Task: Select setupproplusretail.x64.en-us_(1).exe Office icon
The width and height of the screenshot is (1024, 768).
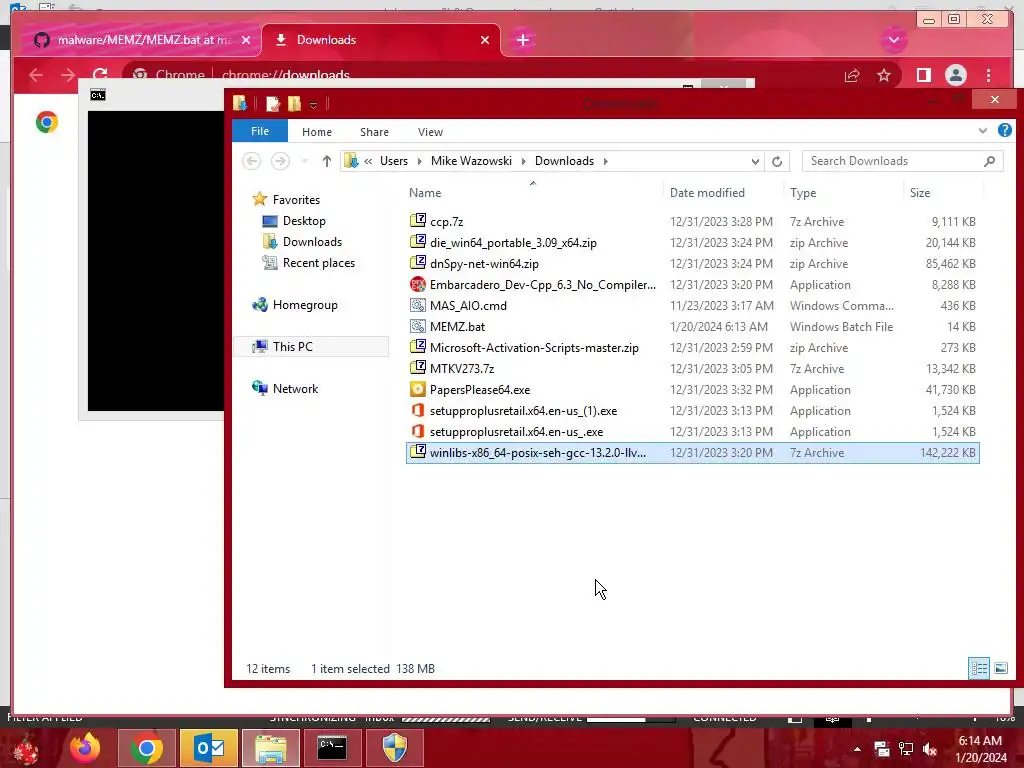Action: 418,411
